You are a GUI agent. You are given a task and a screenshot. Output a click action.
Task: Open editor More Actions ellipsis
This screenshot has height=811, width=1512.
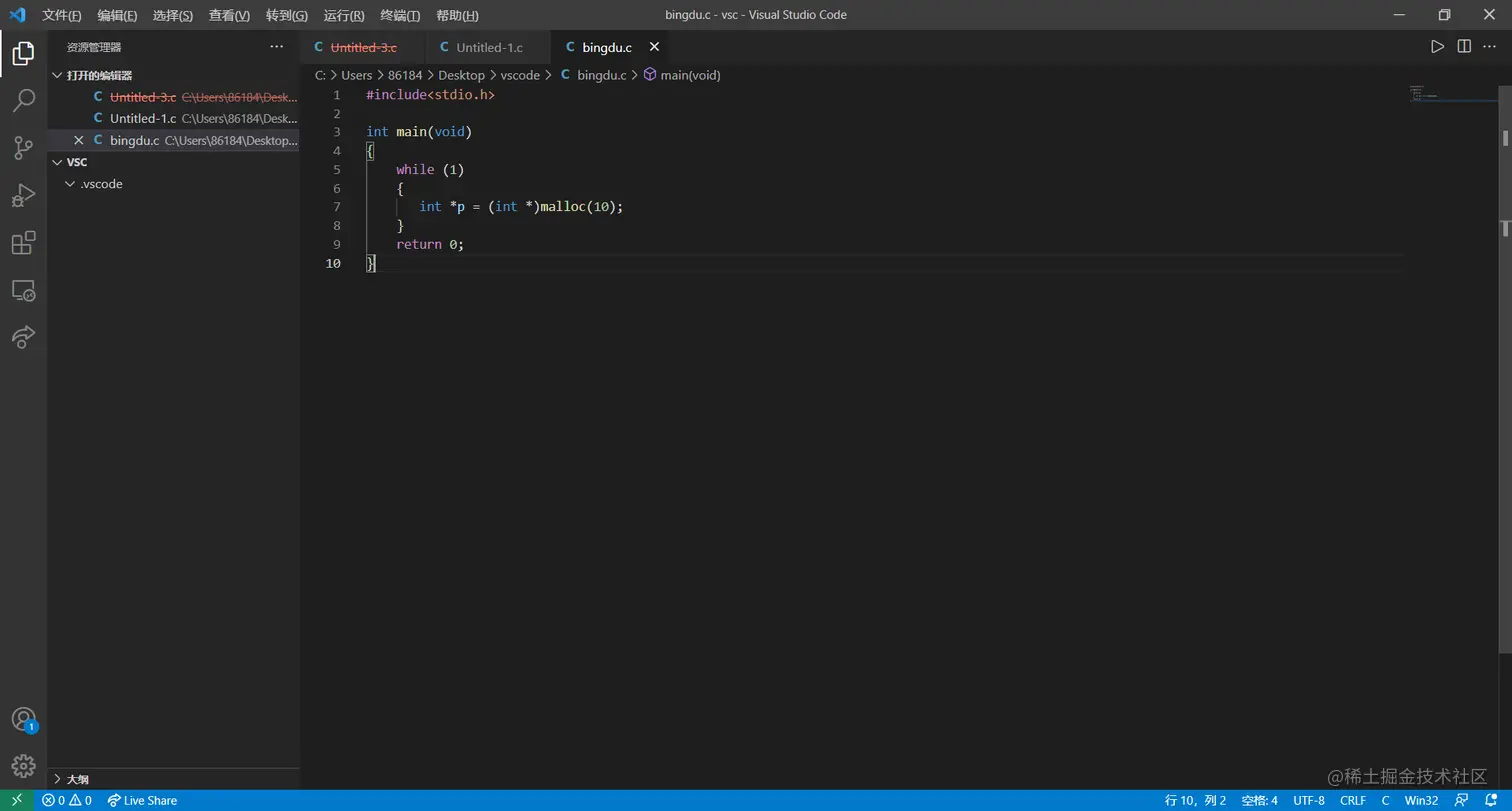[1490, 47]
